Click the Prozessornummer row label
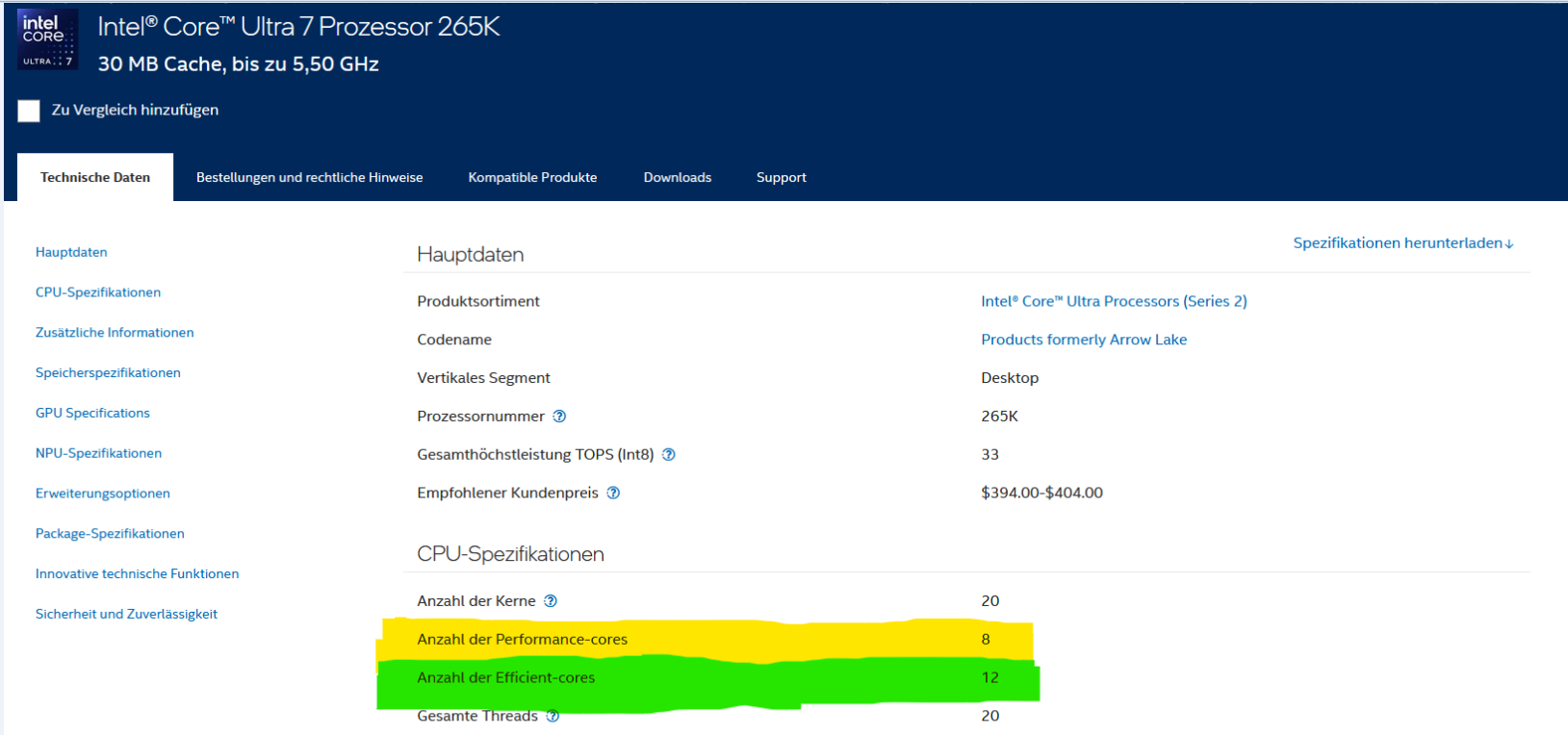 (480, 417)
